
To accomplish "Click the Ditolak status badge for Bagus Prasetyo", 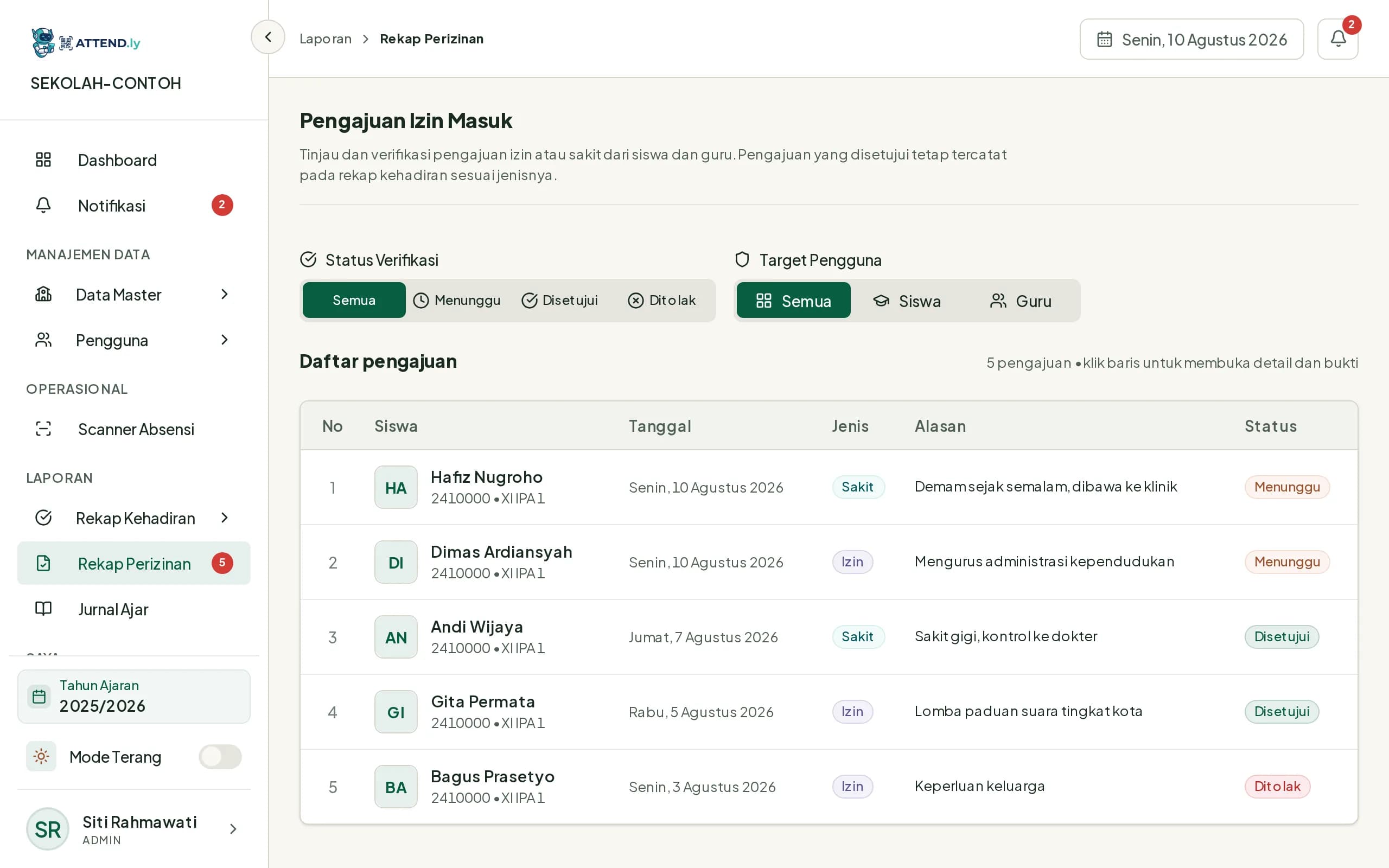I will [x=1277, y=787].
